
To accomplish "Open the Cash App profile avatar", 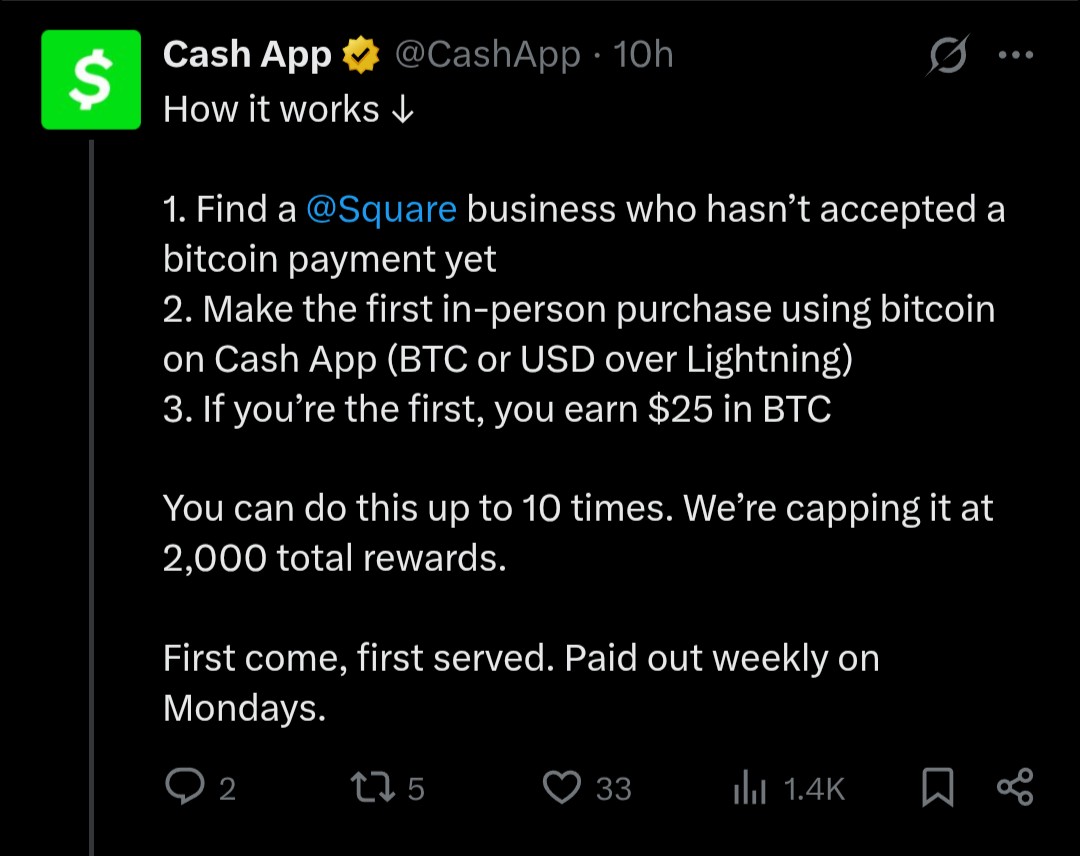I will click(91, 80).
